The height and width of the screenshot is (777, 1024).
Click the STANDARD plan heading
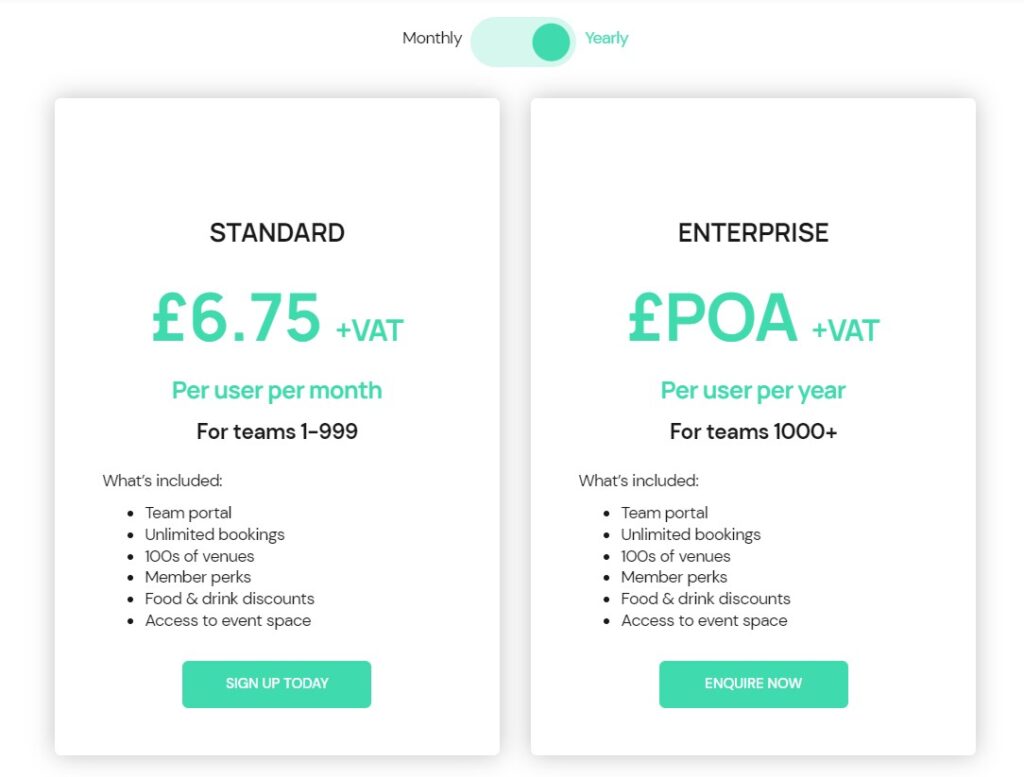click(277, 233)
